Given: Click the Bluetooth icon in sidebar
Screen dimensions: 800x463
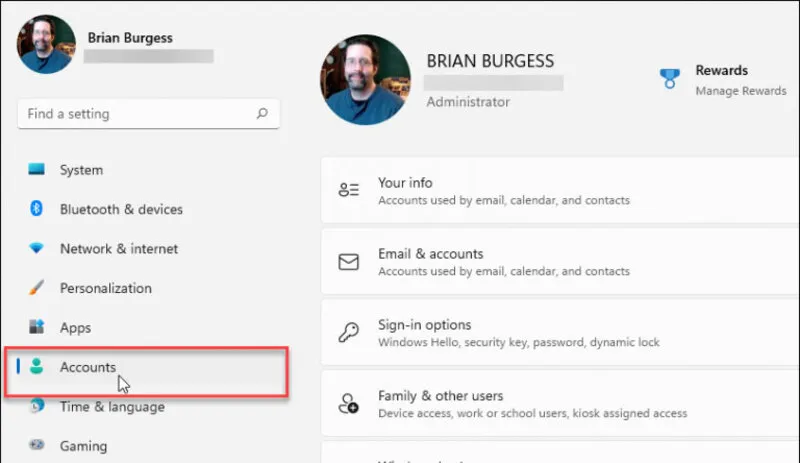Looking at the screenshot, I should pos(37,209).
